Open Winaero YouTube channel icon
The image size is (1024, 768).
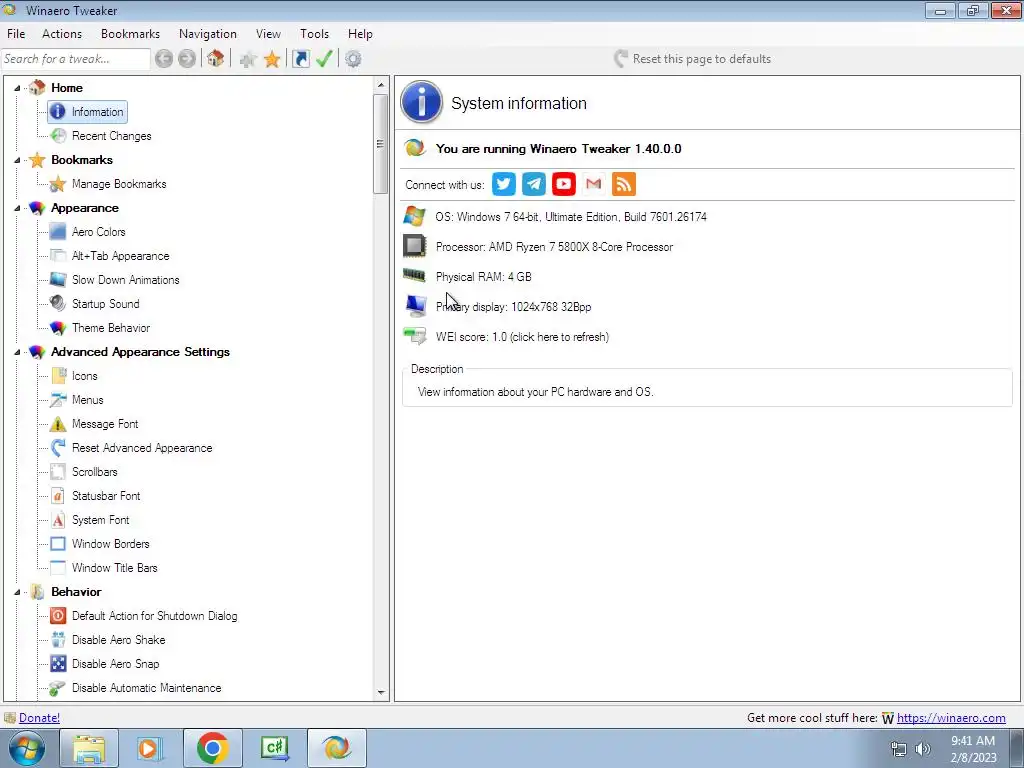click(564, 184)
